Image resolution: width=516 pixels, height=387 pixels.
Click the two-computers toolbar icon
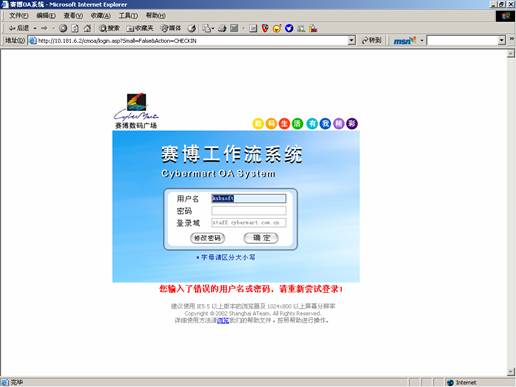click(x=301, y=29)
